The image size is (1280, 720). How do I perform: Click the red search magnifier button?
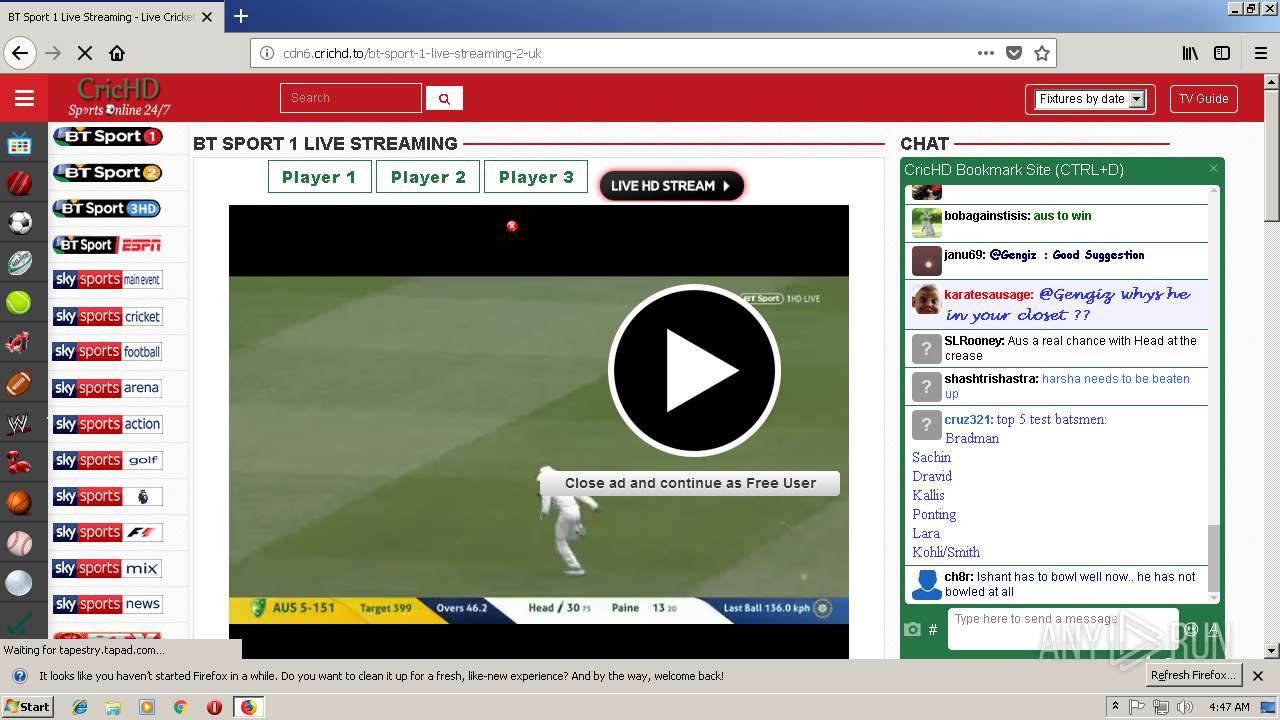click(444, 98)
